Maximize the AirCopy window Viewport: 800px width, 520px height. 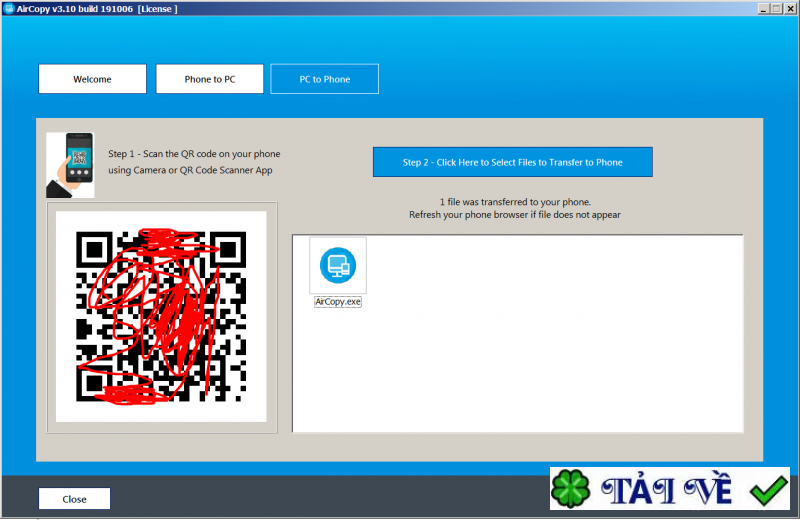(777, 9)
